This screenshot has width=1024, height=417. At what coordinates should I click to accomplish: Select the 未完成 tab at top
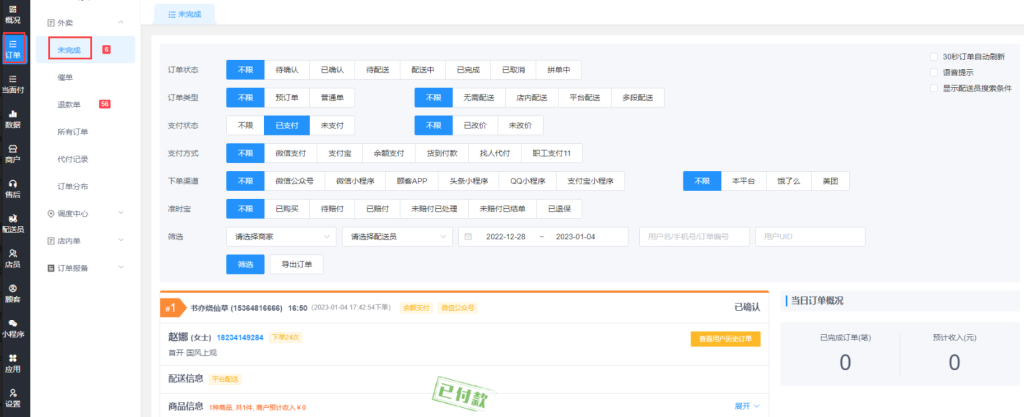(185, 14)
